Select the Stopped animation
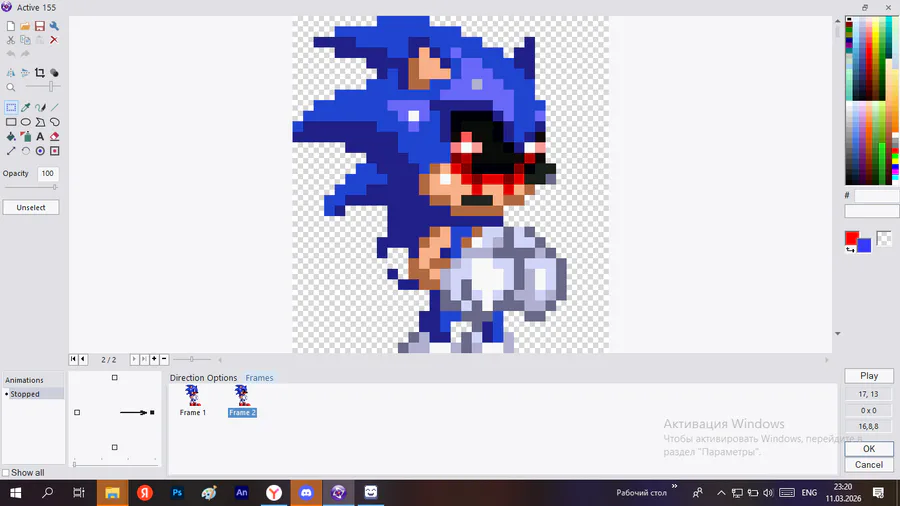 25,394
